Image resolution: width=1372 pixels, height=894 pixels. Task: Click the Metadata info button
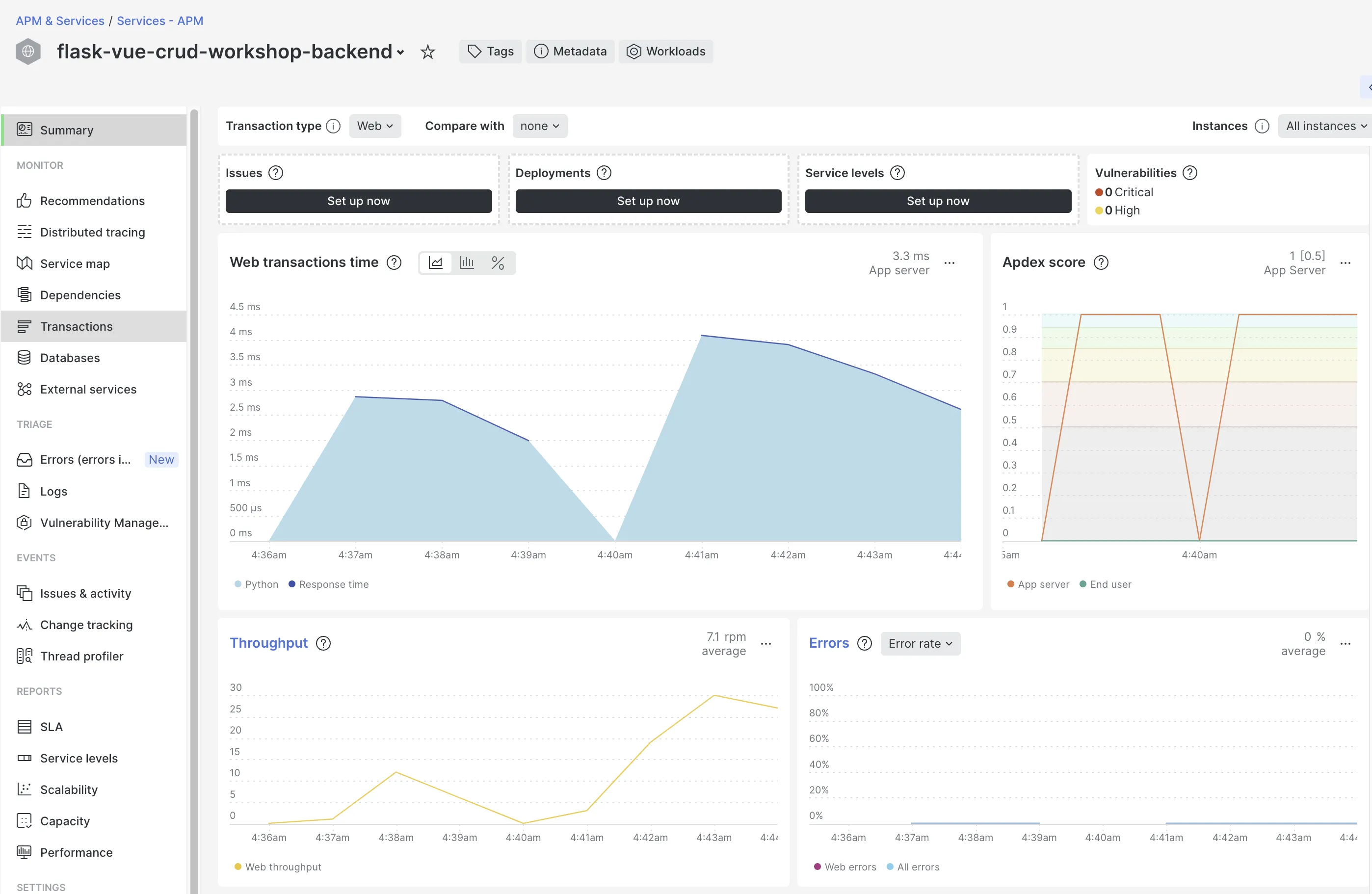pyautogui.click(x=570, y=52)
